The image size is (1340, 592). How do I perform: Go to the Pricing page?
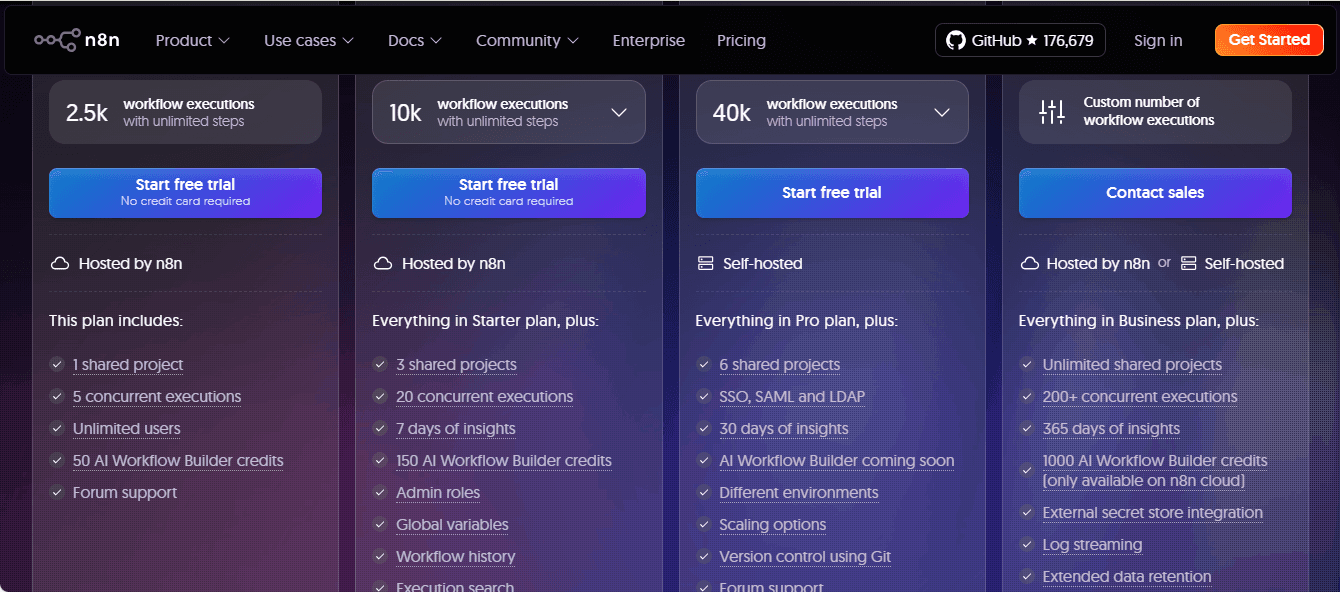pyautogui.click(x=741, y=41)
